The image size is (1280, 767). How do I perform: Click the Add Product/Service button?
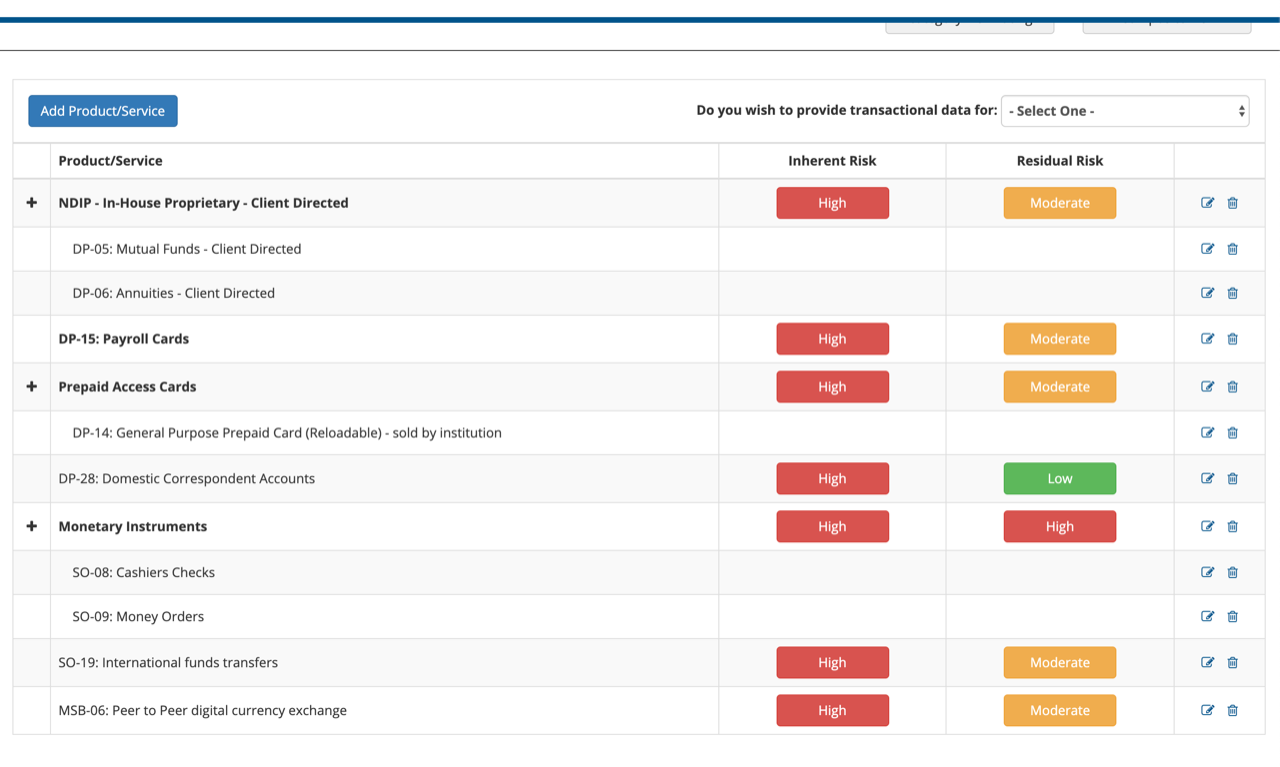[x=102, y=111]
